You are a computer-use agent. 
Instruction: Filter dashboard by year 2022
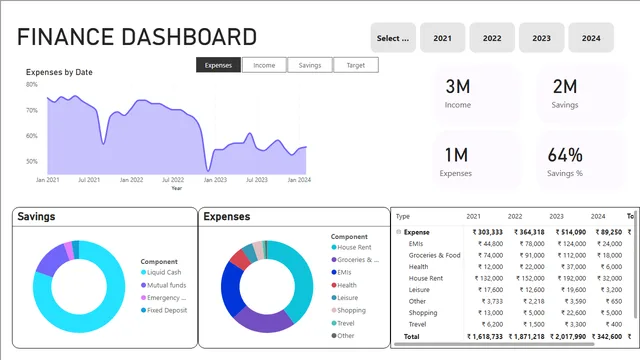tap(492, 38)
